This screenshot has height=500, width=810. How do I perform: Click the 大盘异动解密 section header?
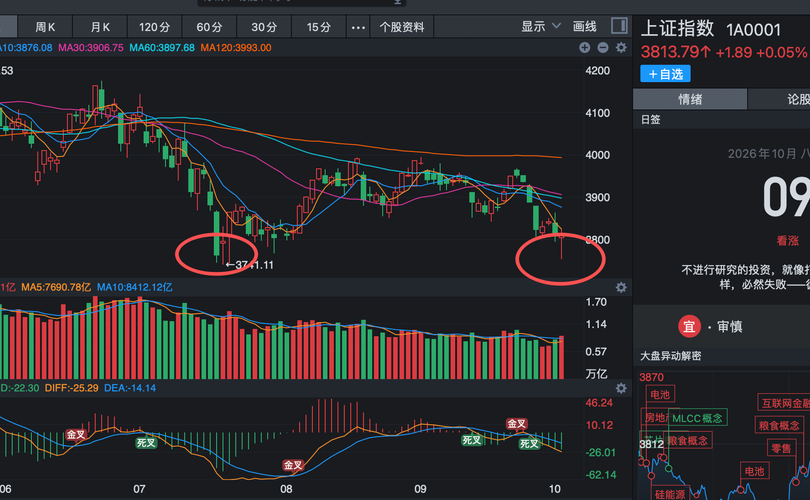[671, 356]
